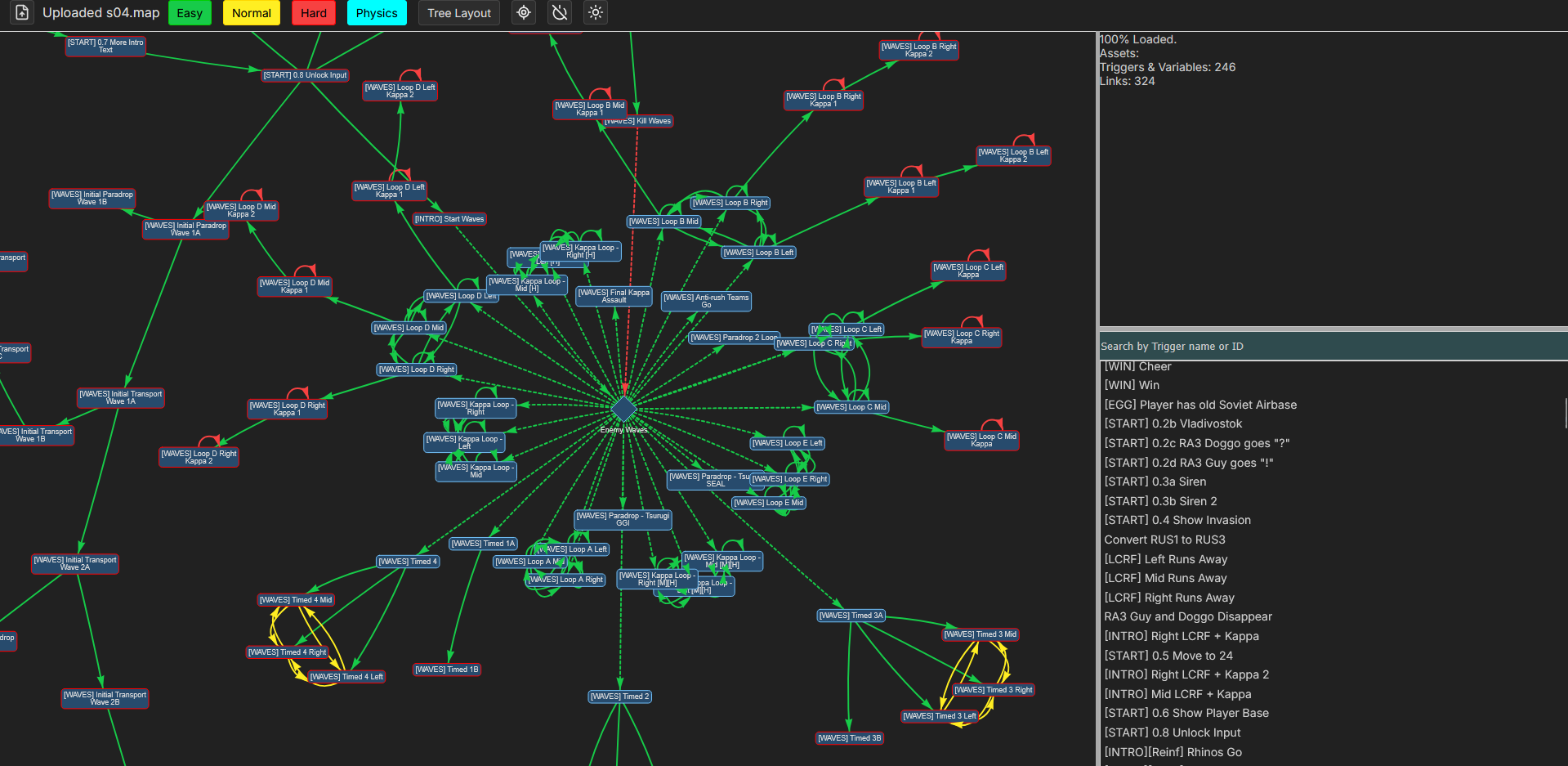
Task: Click the disabled timer icon
Action: click(560, 13)
